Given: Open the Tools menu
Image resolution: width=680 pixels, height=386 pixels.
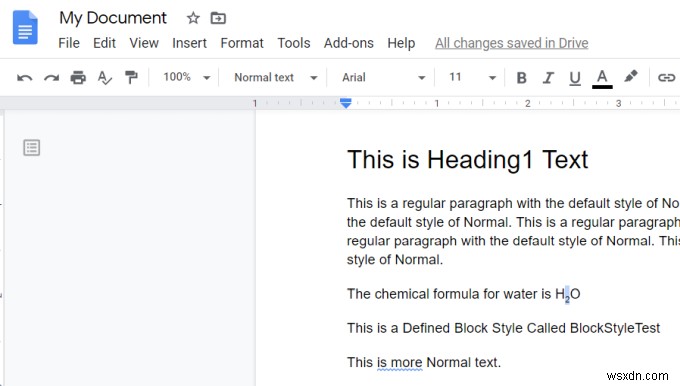Looking at the screenshot, I should 294,43.
